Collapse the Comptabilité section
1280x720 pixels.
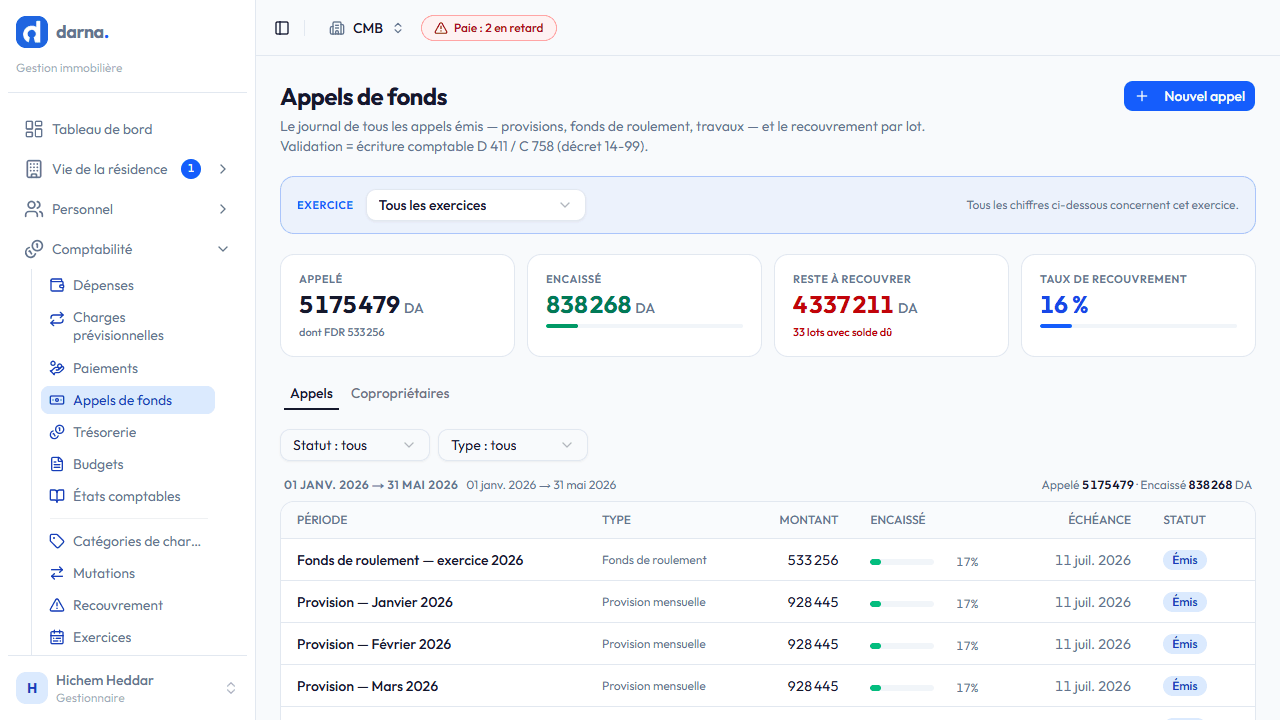(223, 249)
